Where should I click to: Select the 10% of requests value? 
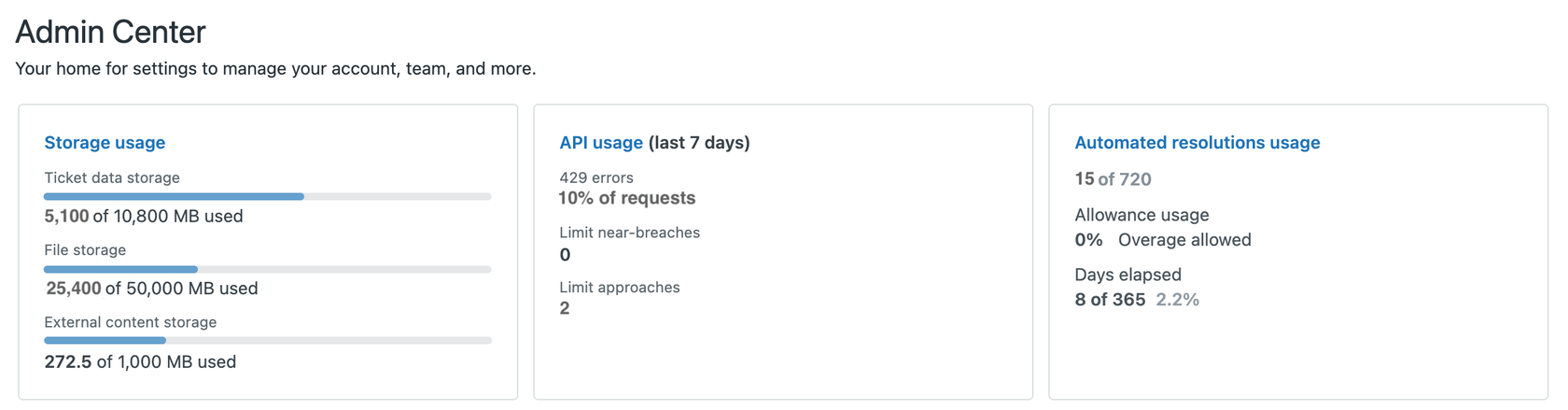pos(627,198)
